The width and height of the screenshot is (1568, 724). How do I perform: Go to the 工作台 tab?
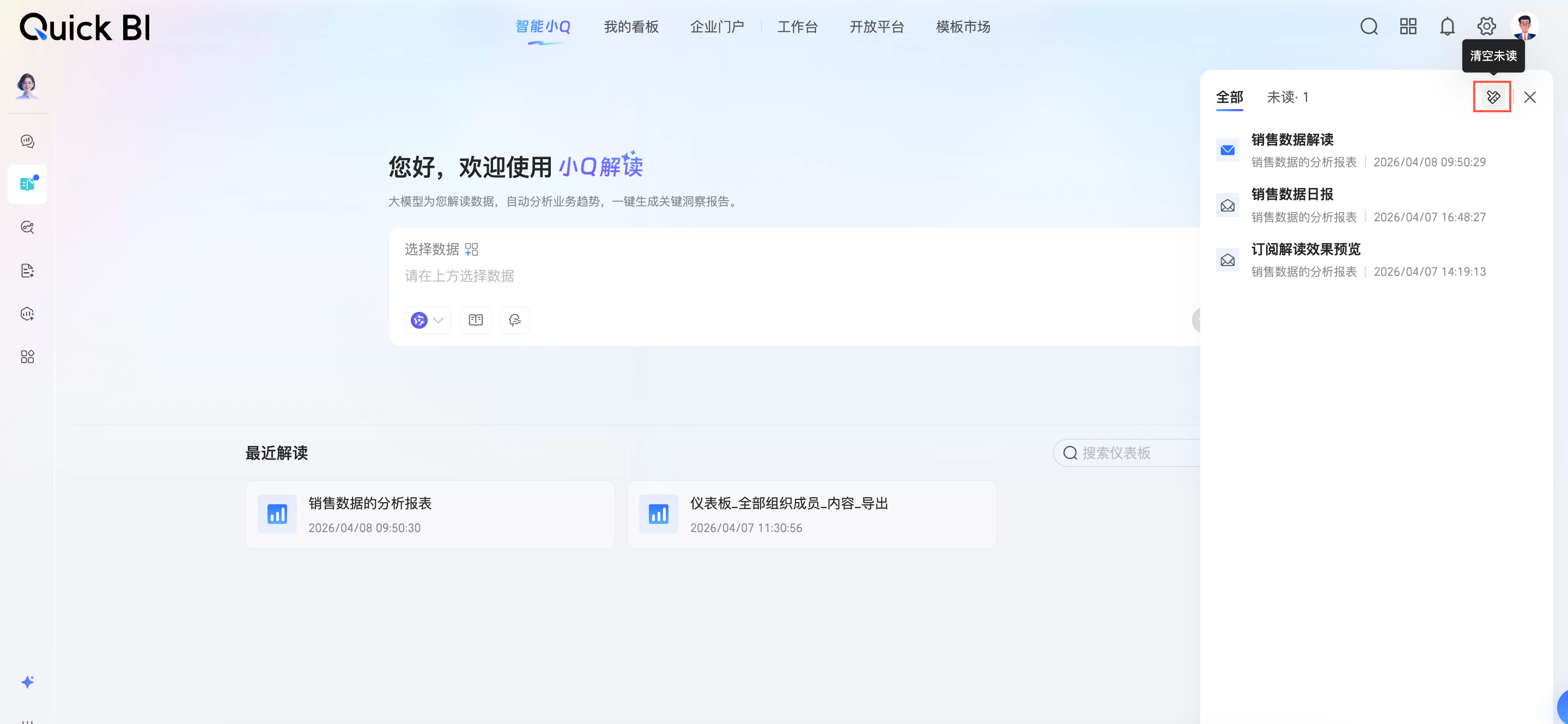[x=798, y=27]
